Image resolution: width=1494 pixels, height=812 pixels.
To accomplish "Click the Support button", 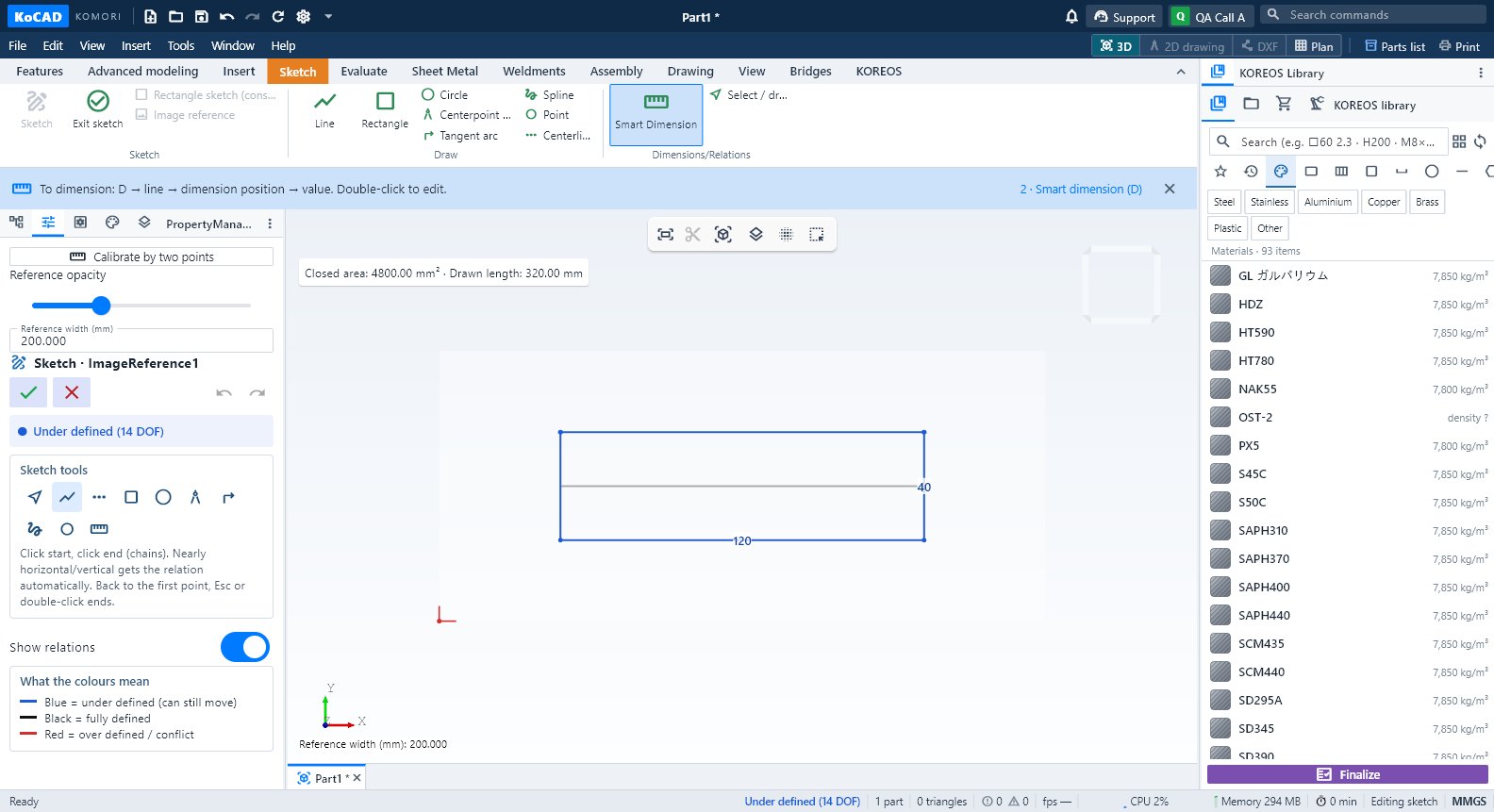I will (1124, 16).
